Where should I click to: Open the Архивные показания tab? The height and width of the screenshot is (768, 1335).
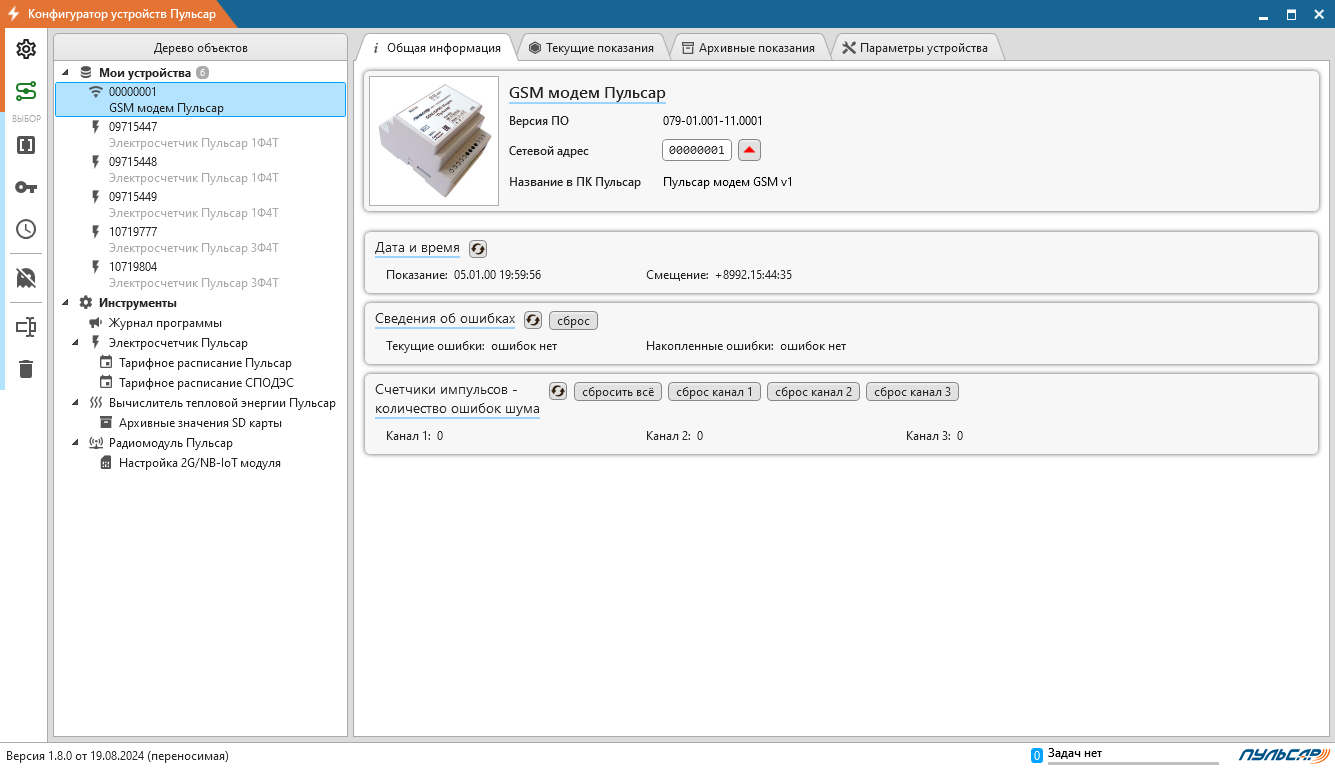[x=748, y=48]
